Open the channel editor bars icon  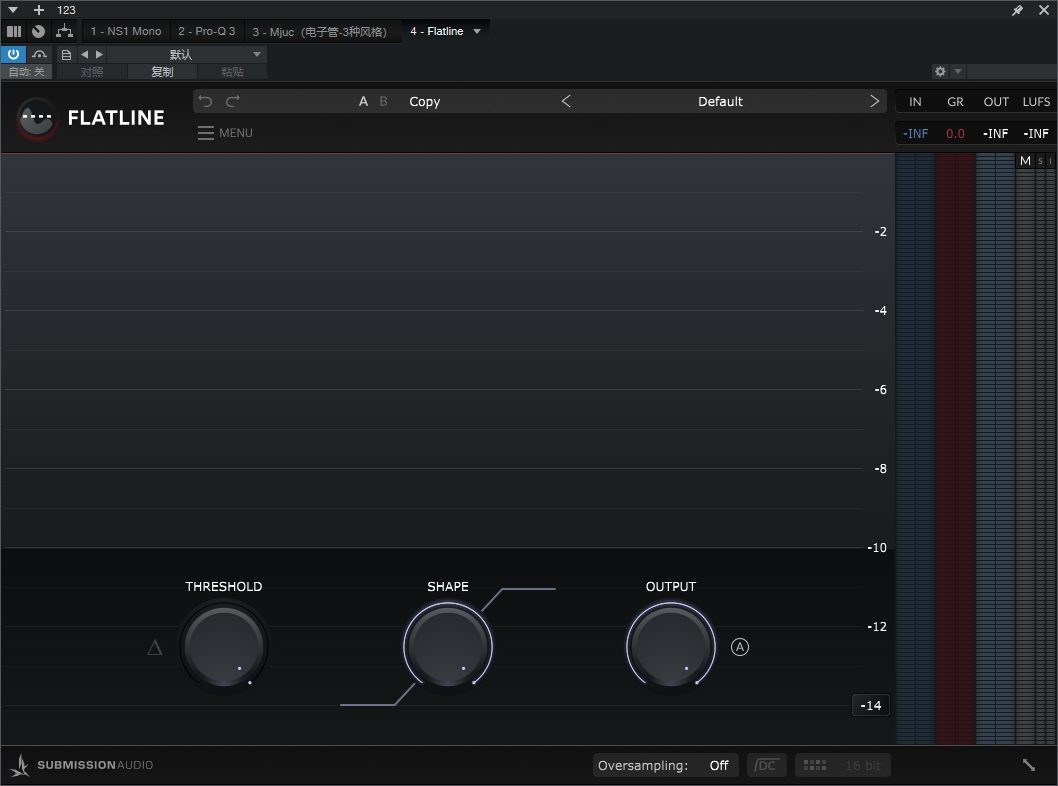click(x=13, y=31)
